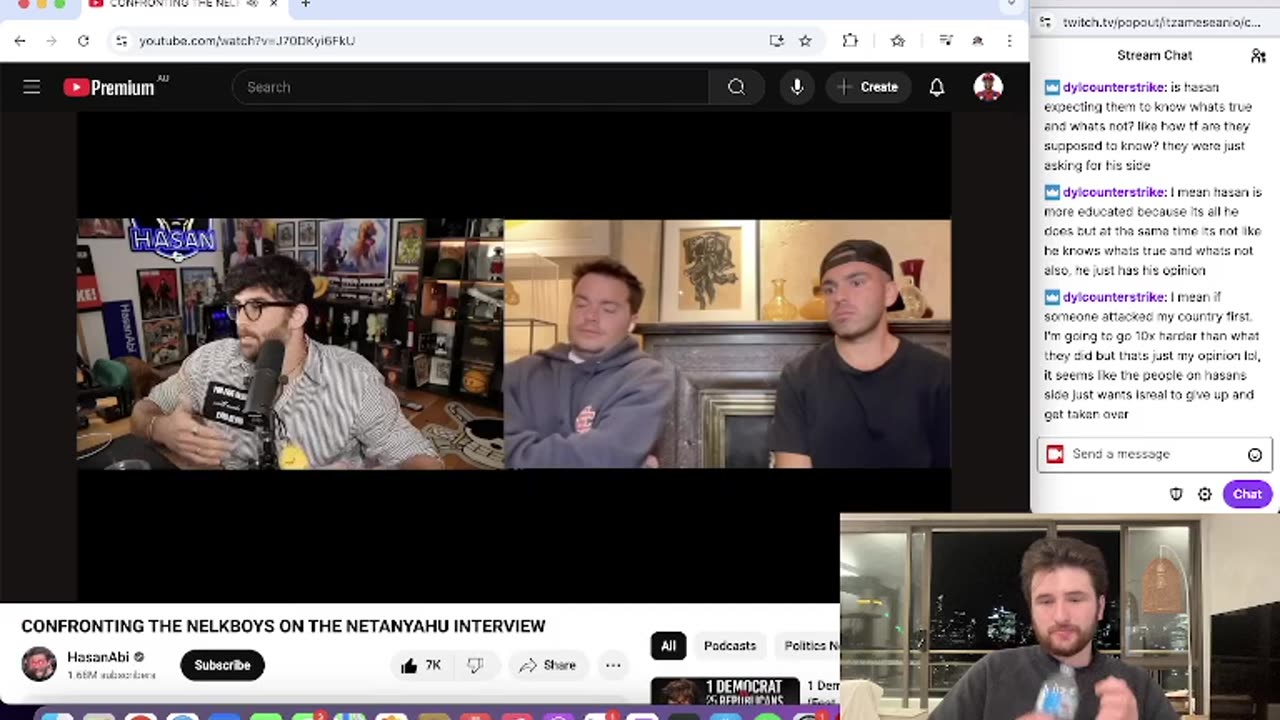Open the Twitch emote picker smiley
Screen dimensions: 1280x720
1255,455
